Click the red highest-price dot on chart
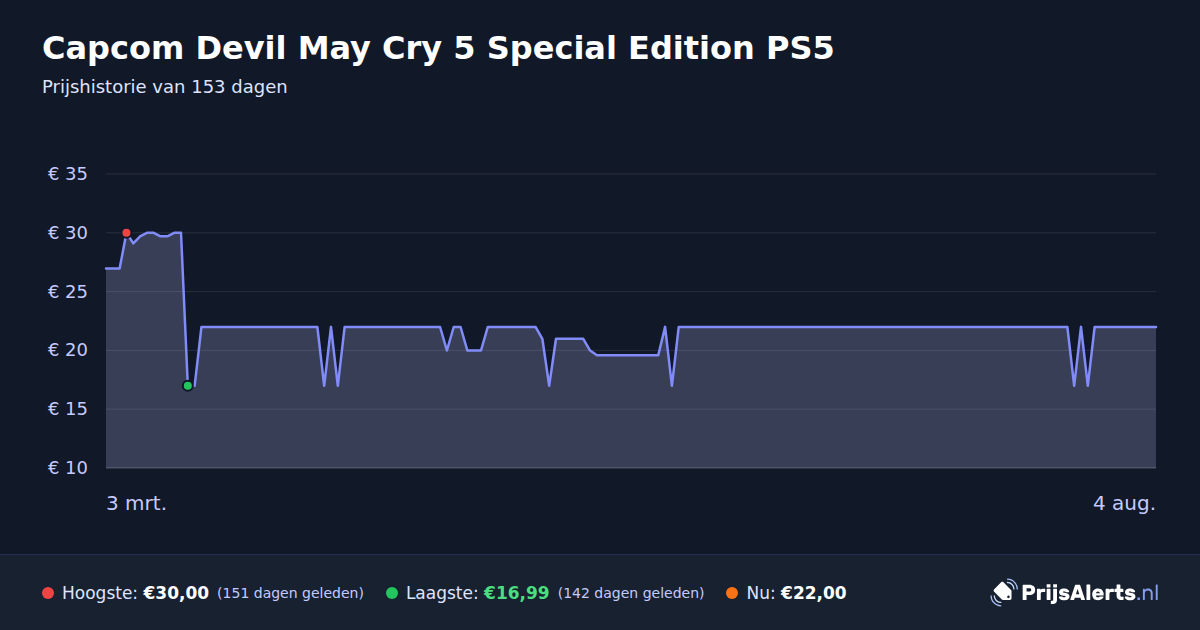Screen dimensions: 1200x630 click(126, 233)
